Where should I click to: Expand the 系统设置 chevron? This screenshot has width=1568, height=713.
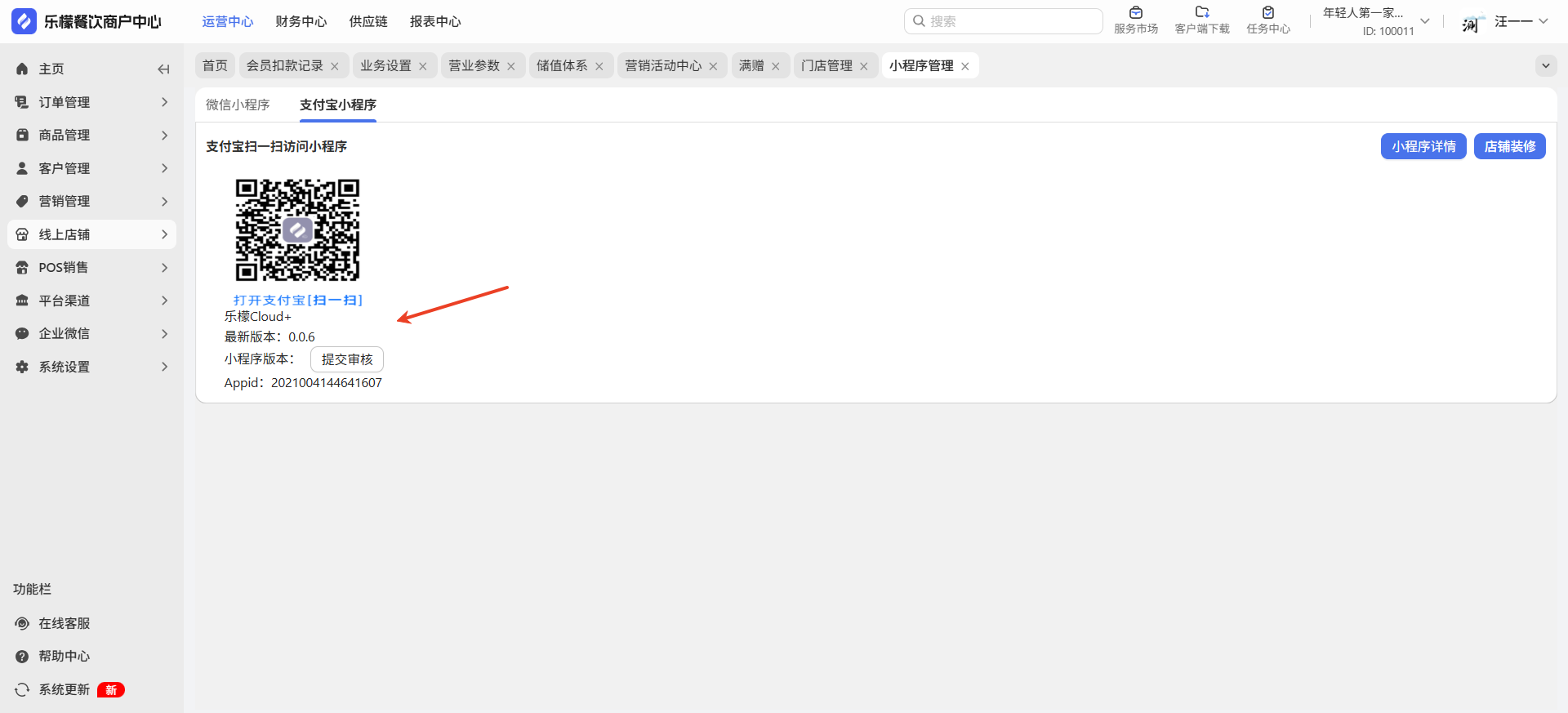click(164, 367)
